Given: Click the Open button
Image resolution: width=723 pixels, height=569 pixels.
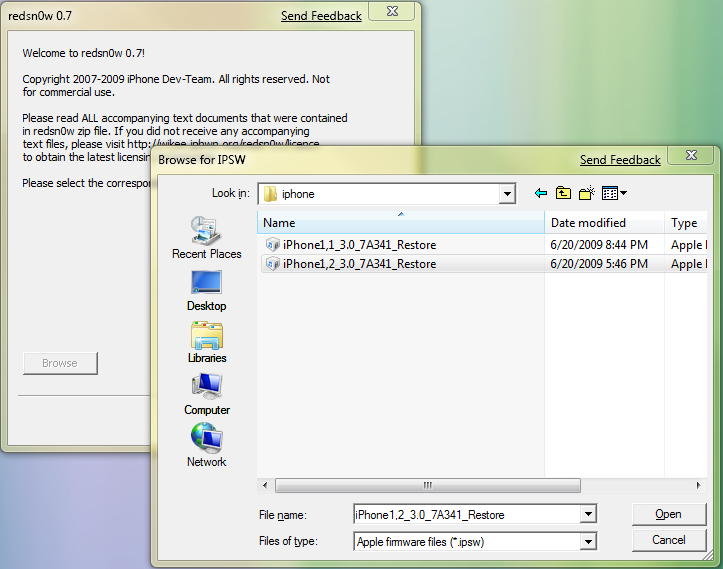Looking at the screenshot, I should pyautogui.click(x=669, y=514).
